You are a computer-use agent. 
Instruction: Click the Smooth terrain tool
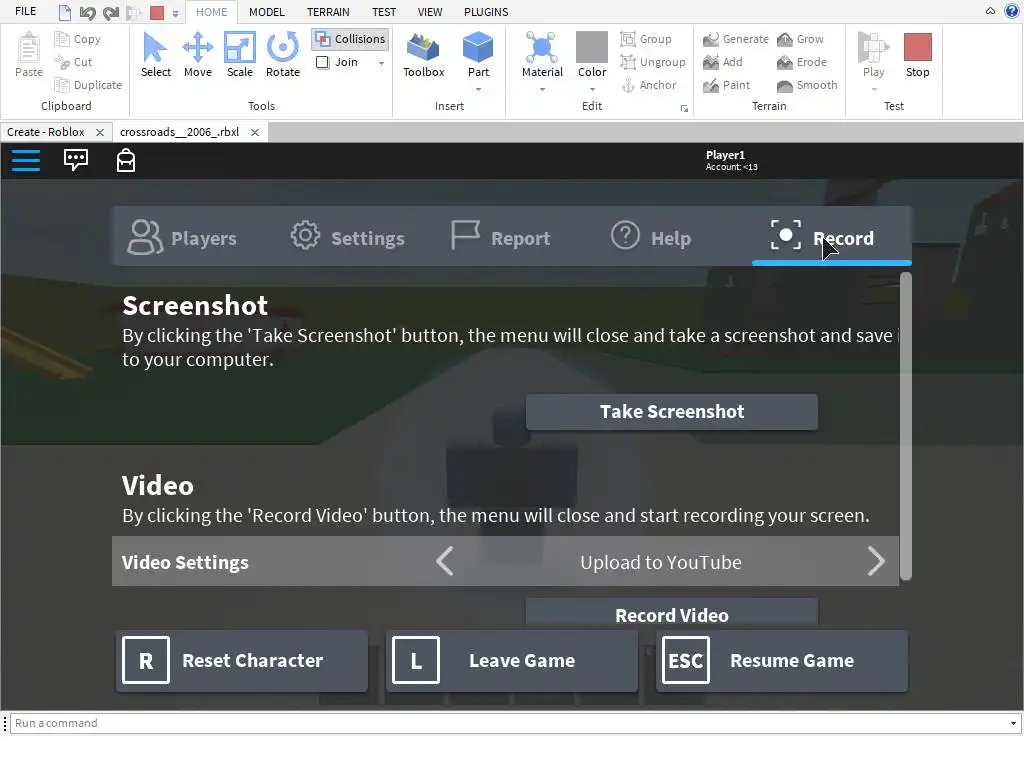807,85
